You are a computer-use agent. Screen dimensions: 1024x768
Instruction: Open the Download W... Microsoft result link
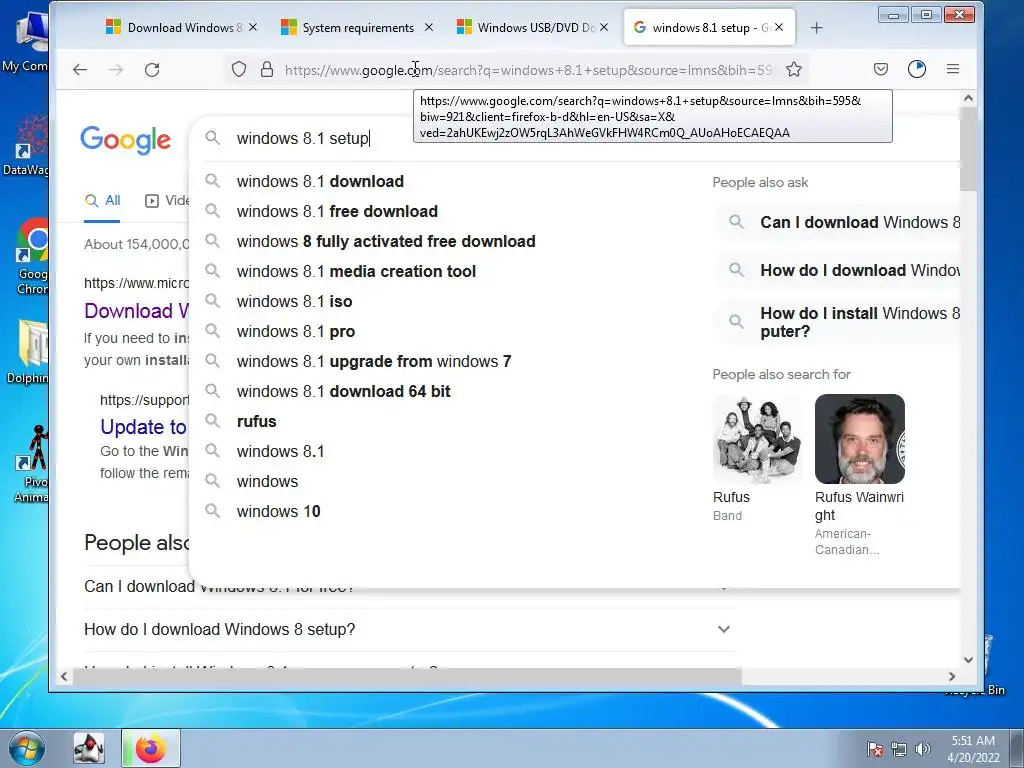coord(136,311)
